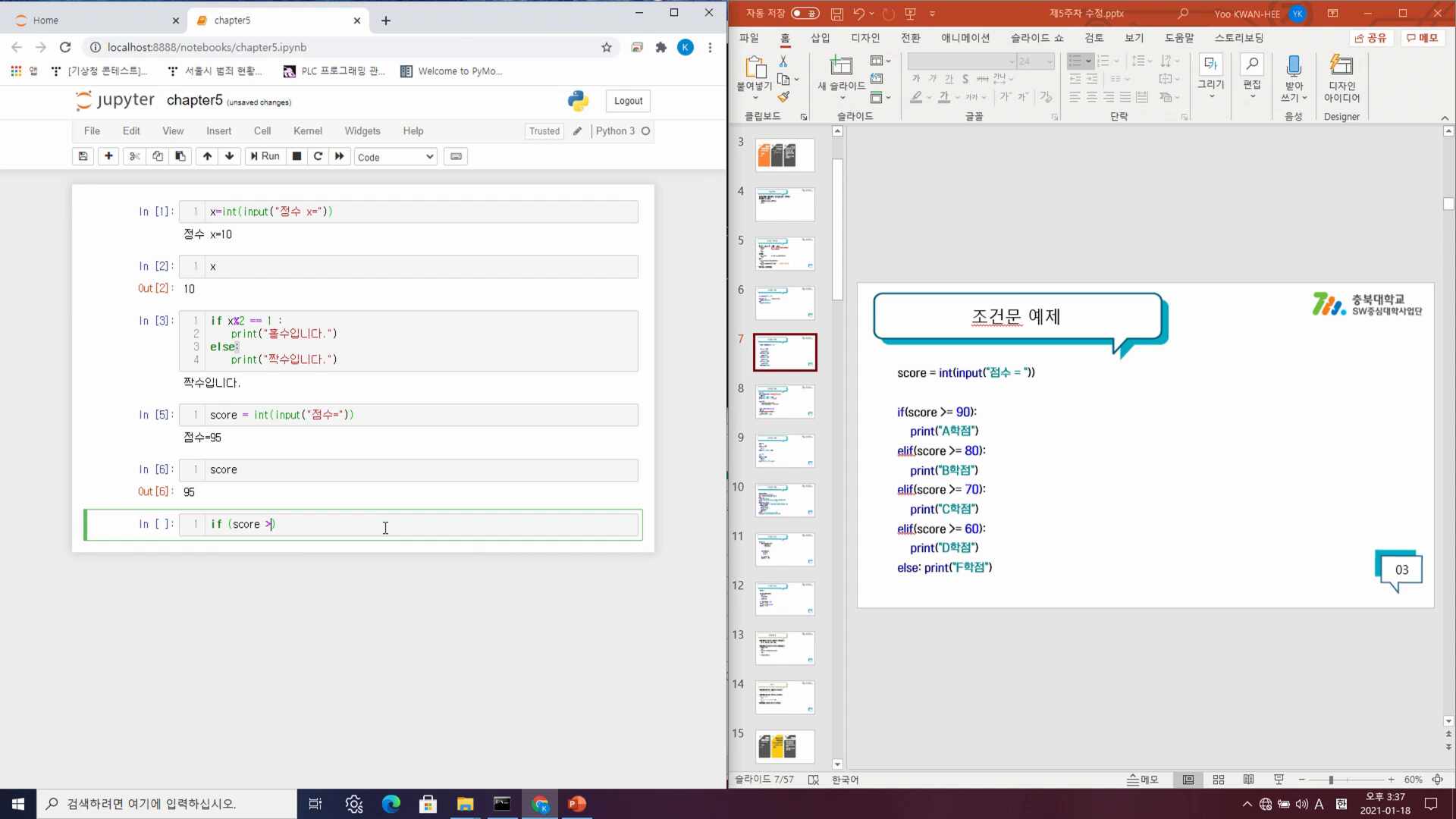
Task: Restart the kernel in Jupyter toolbar
Action: (318, 156)
